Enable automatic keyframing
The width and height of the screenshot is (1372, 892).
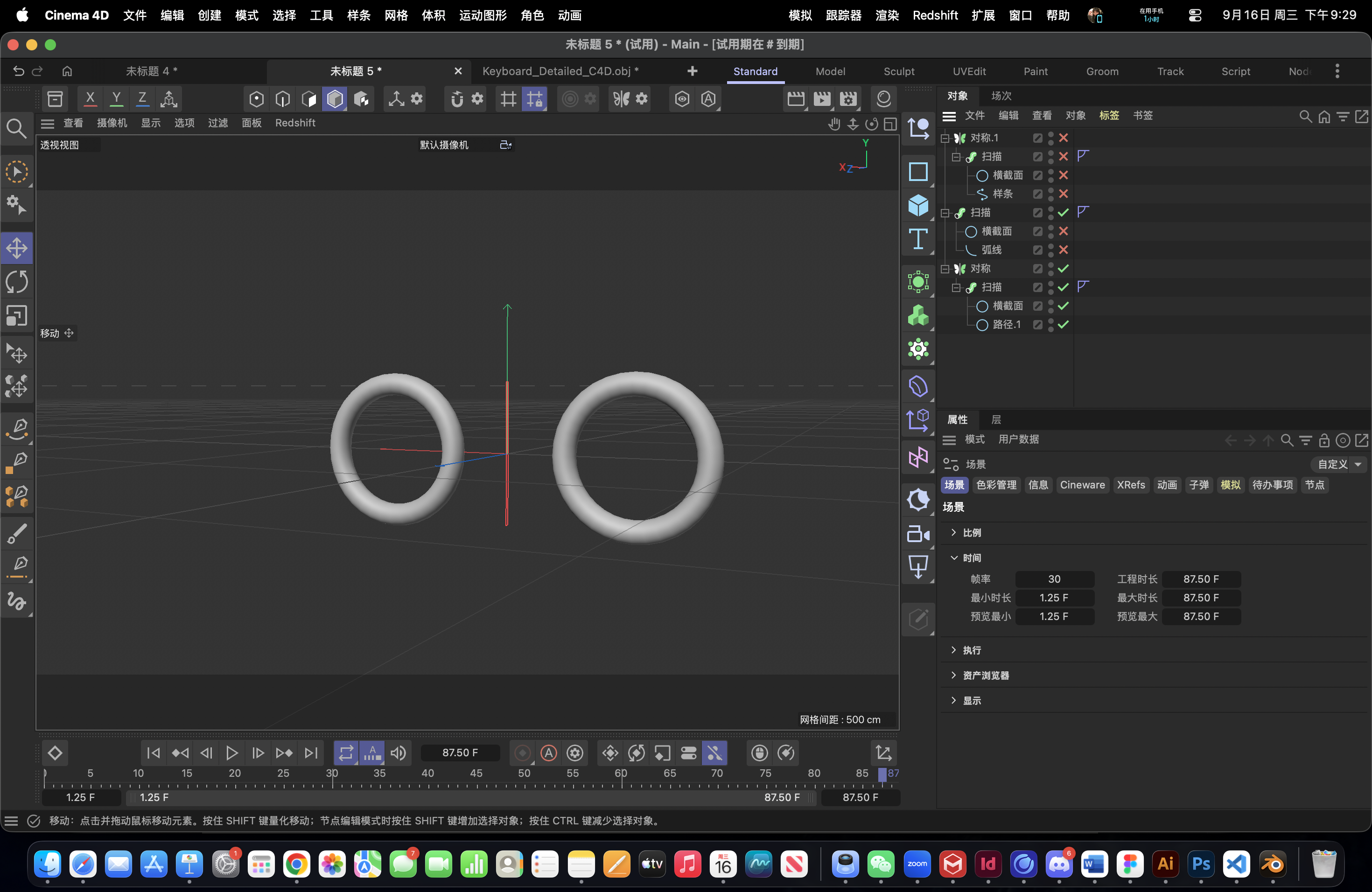[549, 753]
